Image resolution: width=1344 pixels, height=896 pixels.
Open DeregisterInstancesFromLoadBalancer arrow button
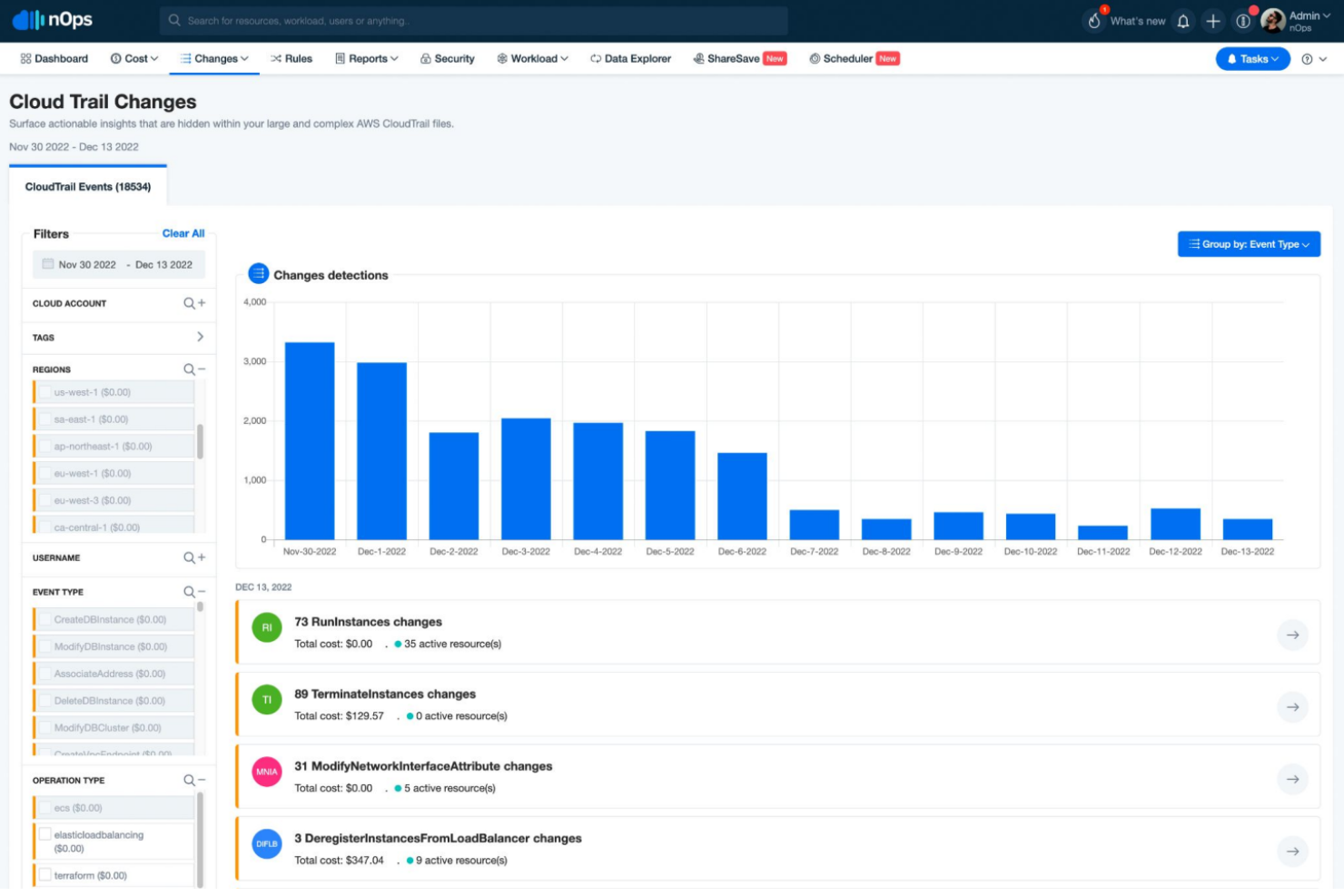point(1292,851)
